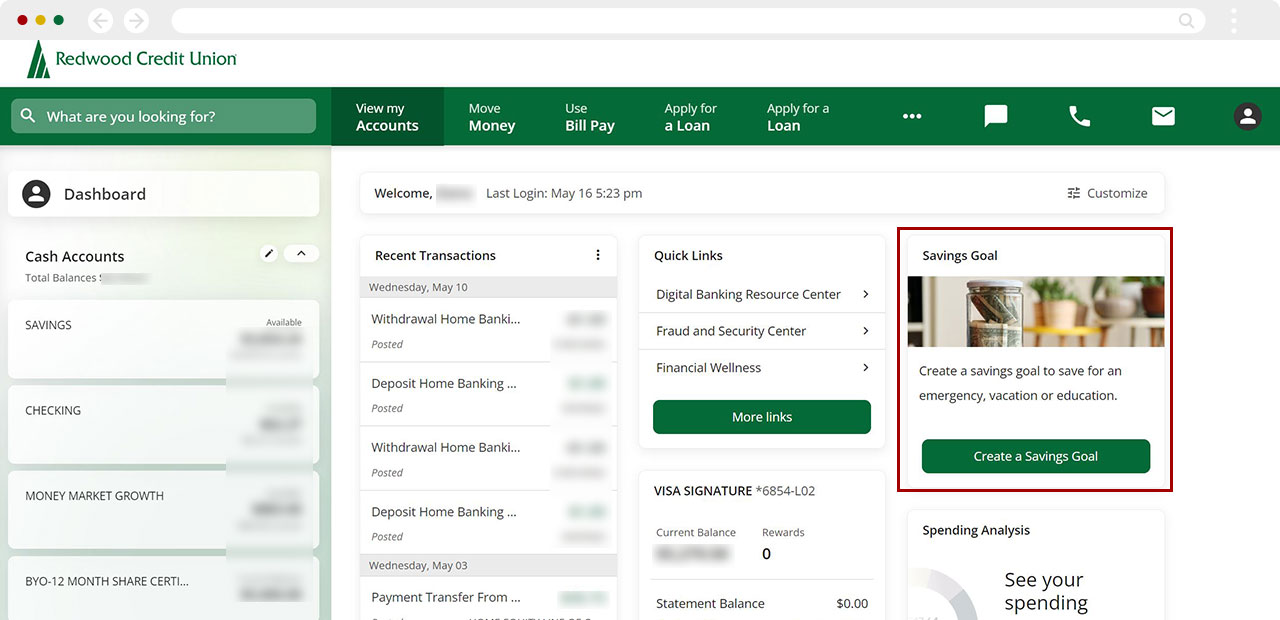
Task: Click the More links button
Action: point(762,417)
